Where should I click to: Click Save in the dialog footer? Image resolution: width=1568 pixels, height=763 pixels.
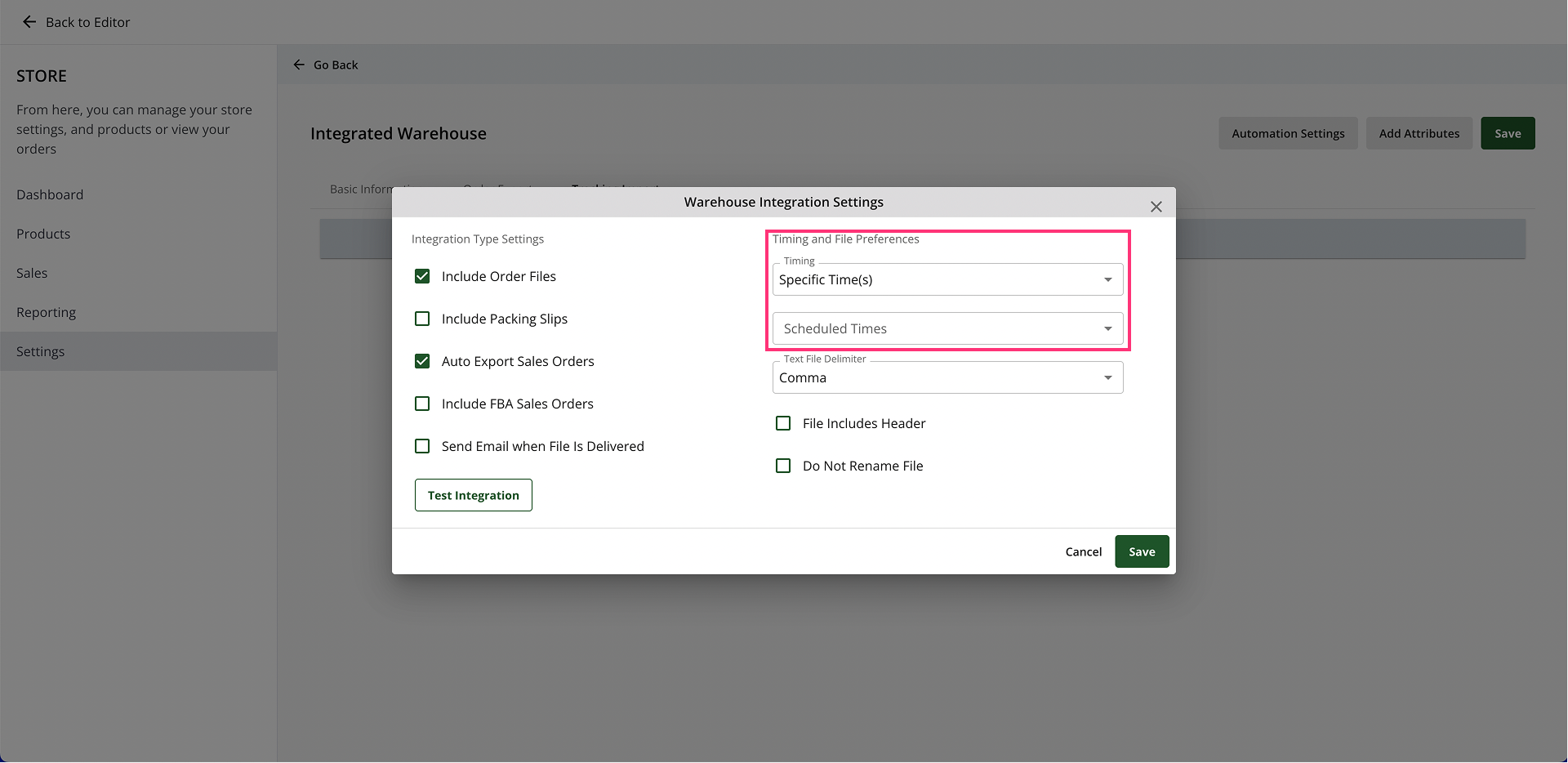click(x=1141, y=551)
